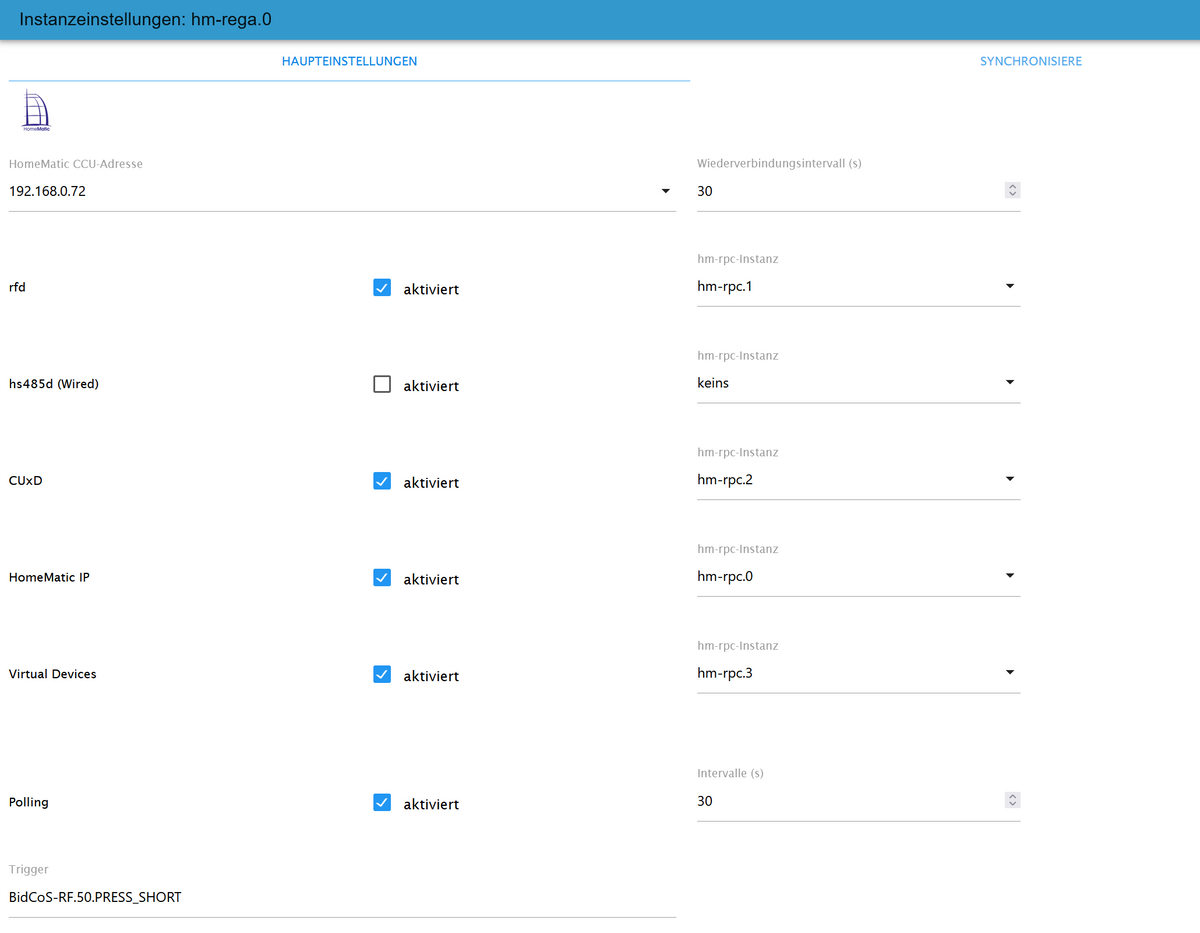
Task: Open the HomeMatic CCU-Adresse dropdown
Action: 343,191
